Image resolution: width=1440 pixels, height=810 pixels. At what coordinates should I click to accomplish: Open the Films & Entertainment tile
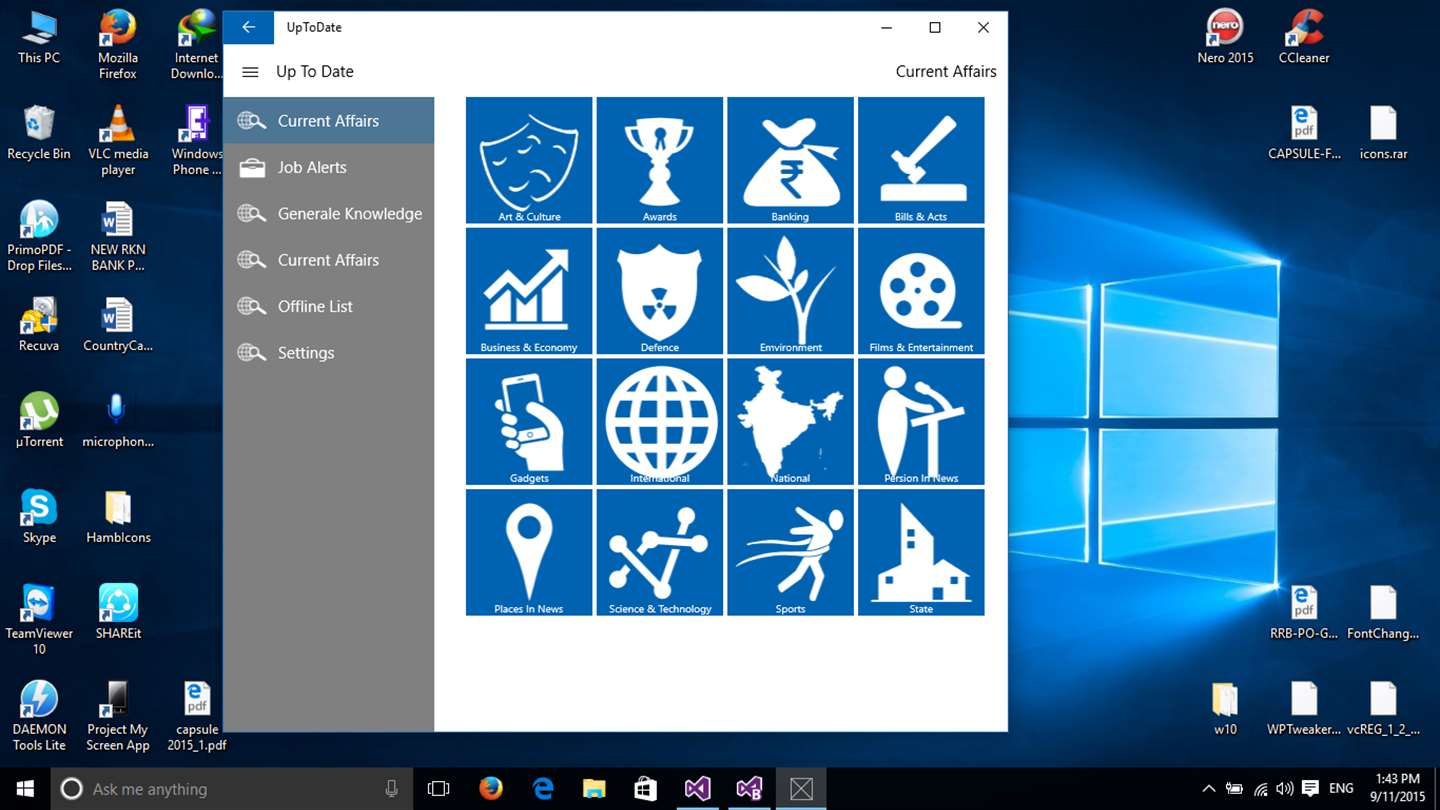point(921,291)
